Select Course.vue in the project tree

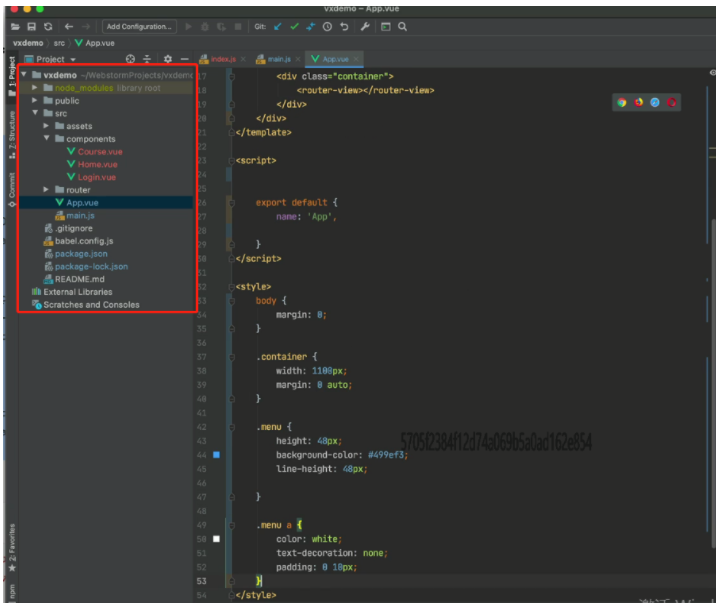(100, 152)
